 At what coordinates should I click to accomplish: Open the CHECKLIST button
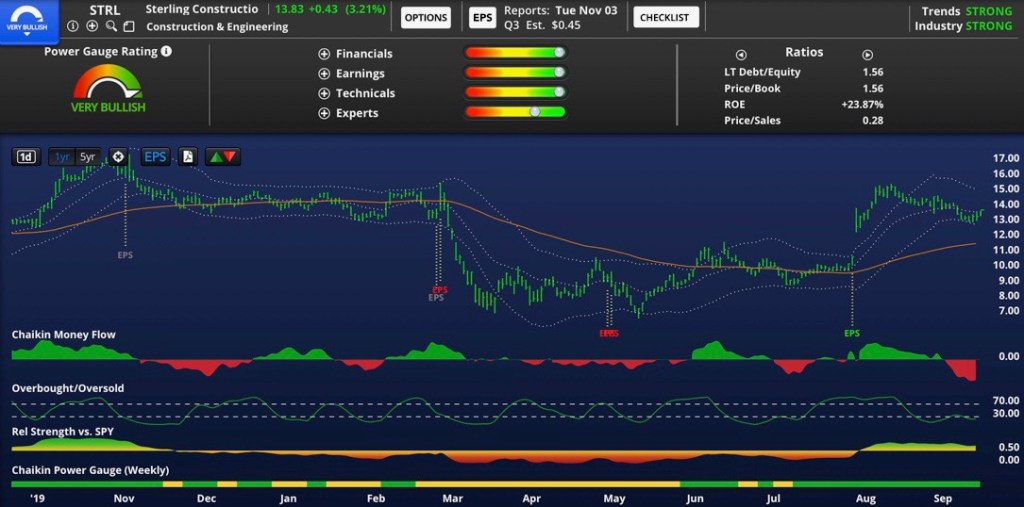point(665,18)
